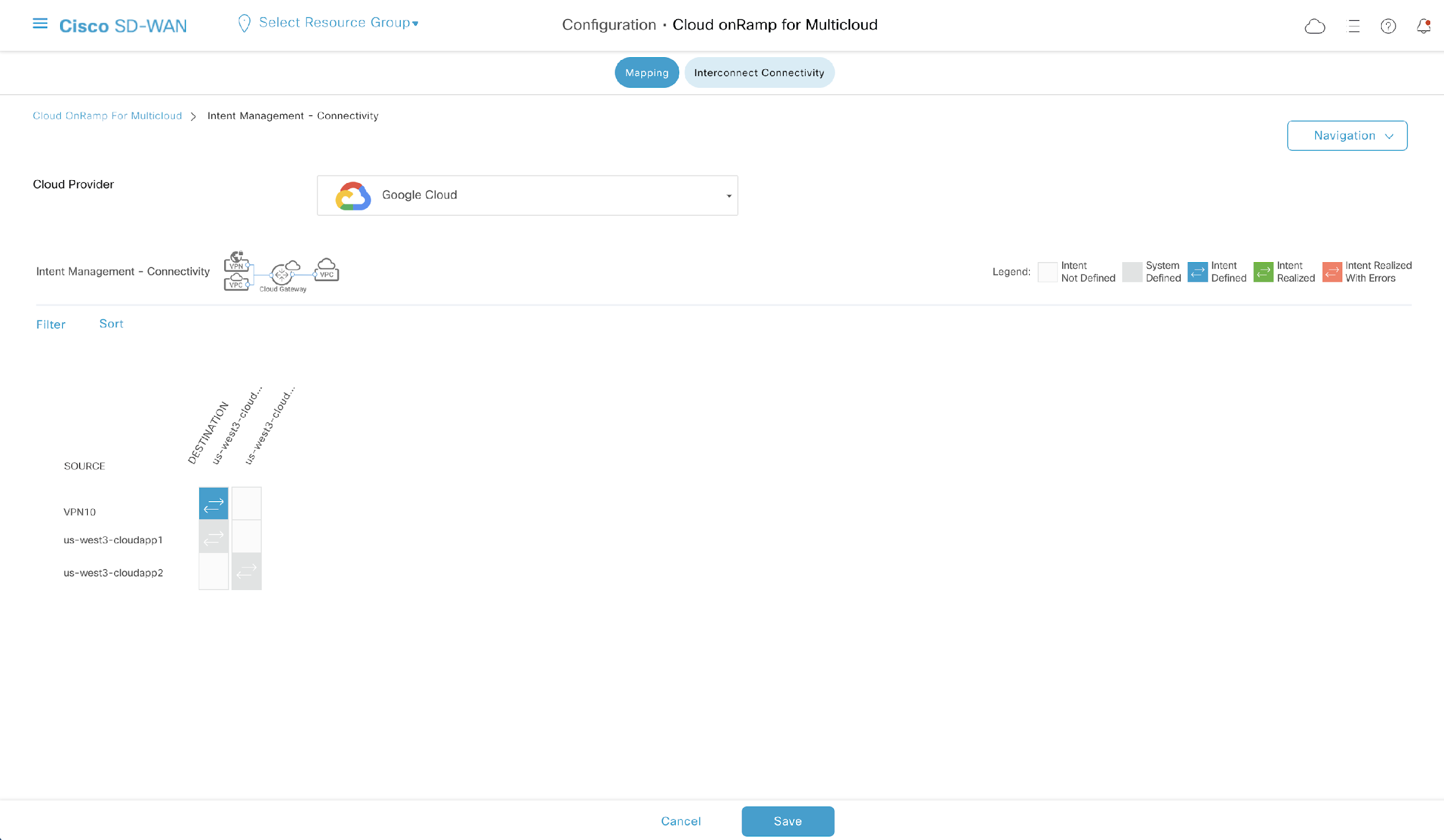Screen dimensions: 1444x840
Task: Switch to the Mapping tab
Action: tap(646, 73)
